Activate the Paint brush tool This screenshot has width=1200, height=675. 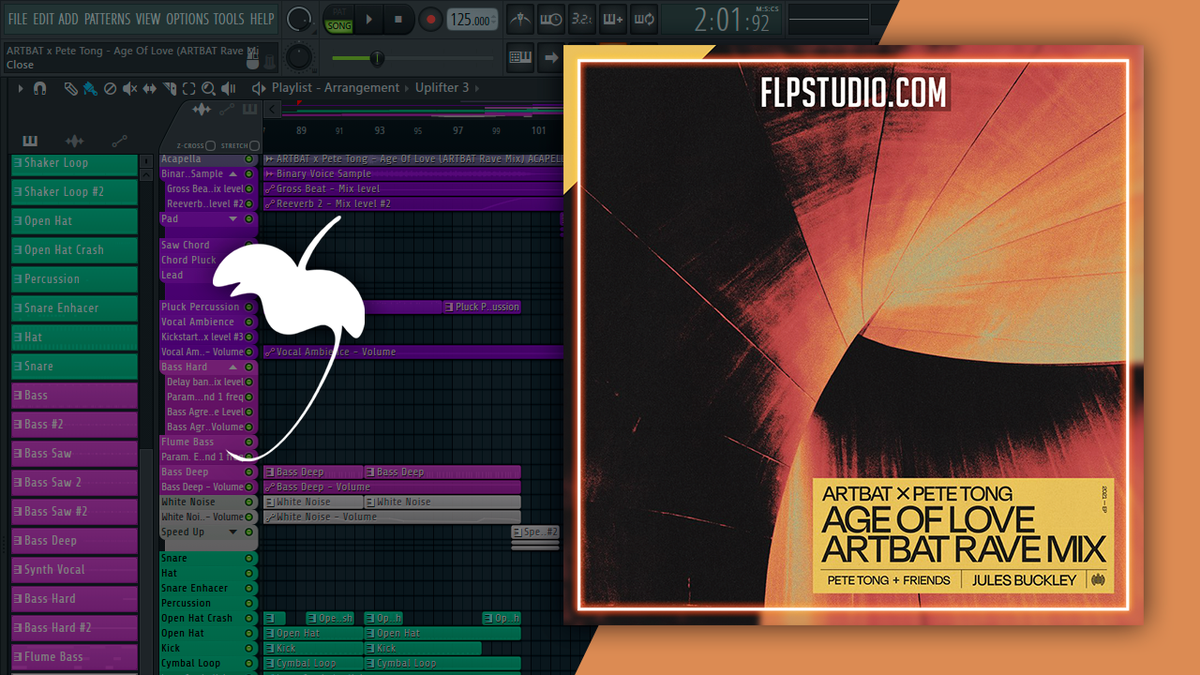[89, 89]
